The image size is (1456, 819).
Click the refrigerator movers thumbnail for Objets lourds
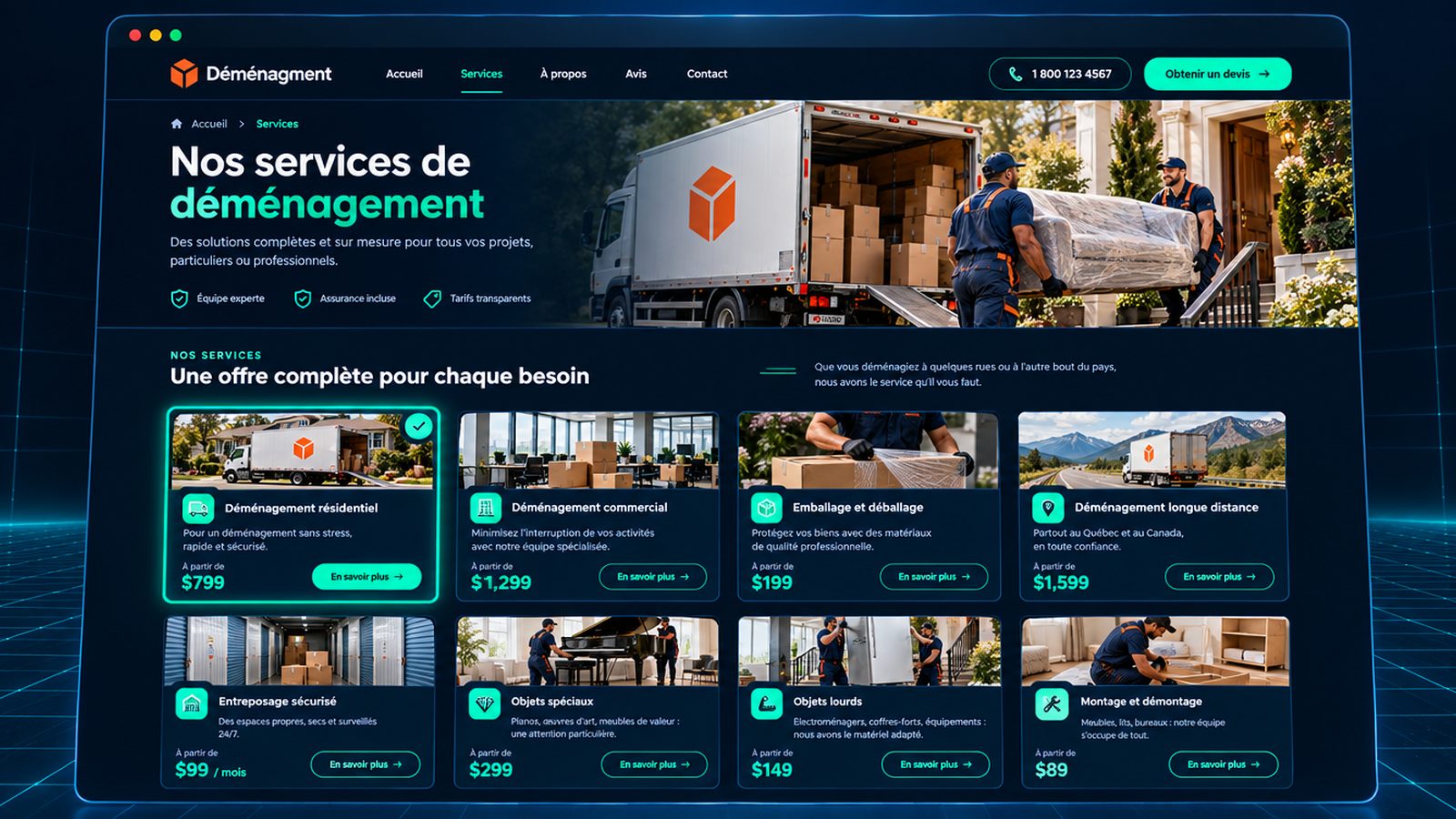tap(870, 652)
